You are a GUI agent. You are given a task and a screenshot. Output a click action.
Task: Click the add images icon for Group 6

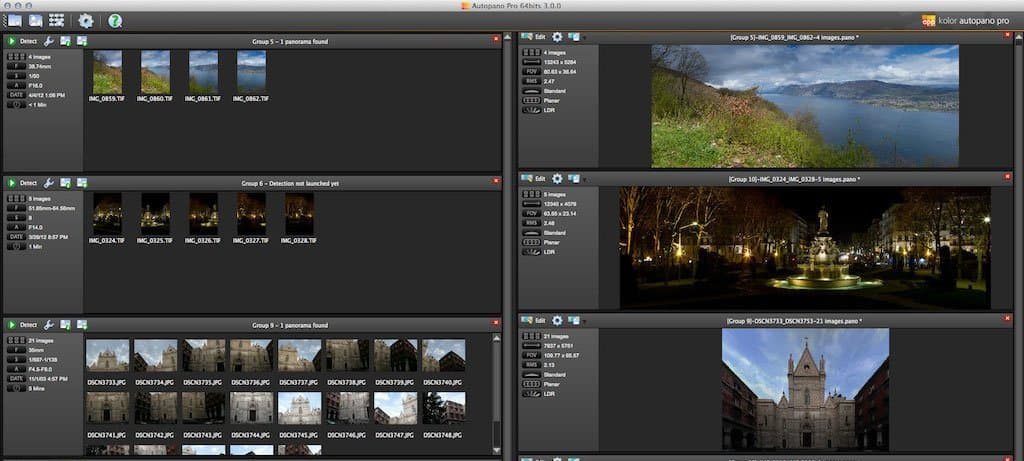tap(65, 183)
